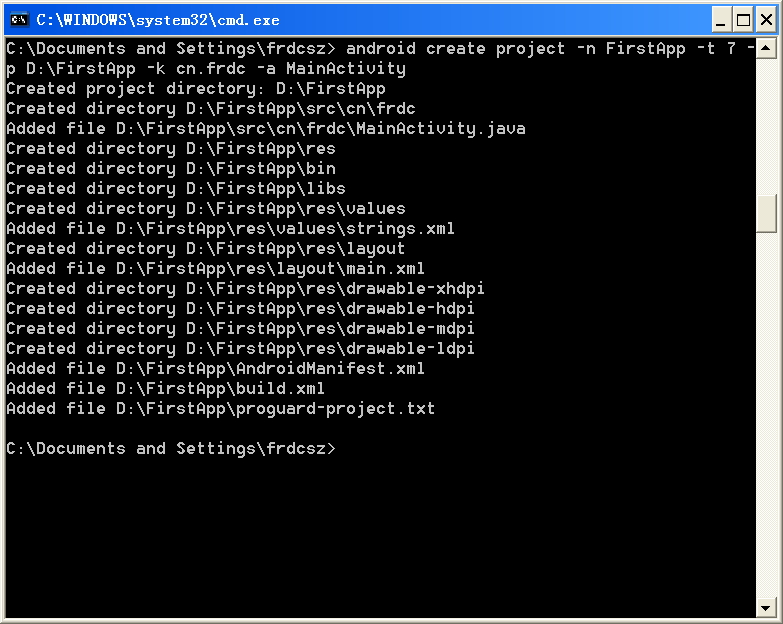The height and width of the screenshot is (624, 783).
Task: Minimize the command prompt window
Action: click(721, 20)
